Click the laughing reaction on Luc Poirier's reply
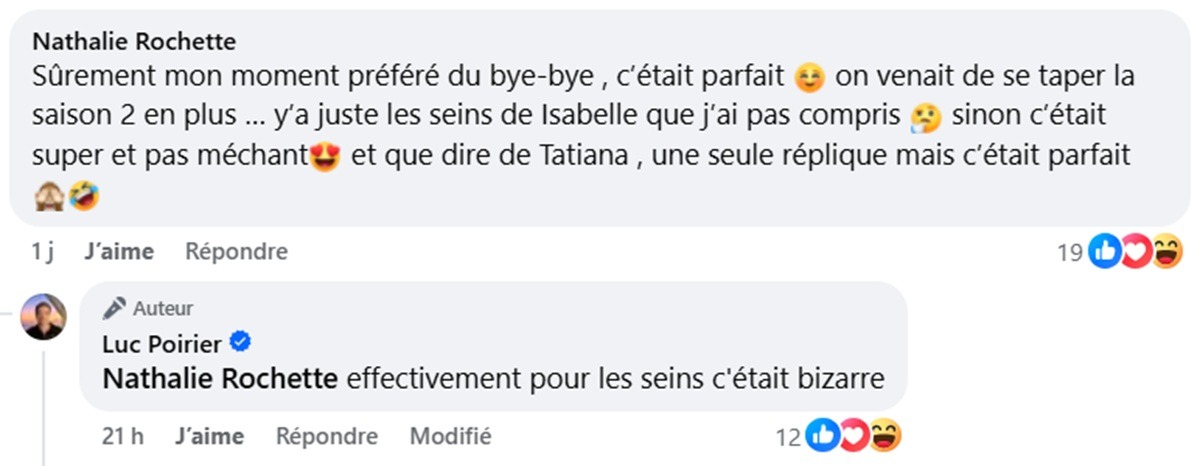Screen dimensions: 1200x466 [x=885, y=437]
